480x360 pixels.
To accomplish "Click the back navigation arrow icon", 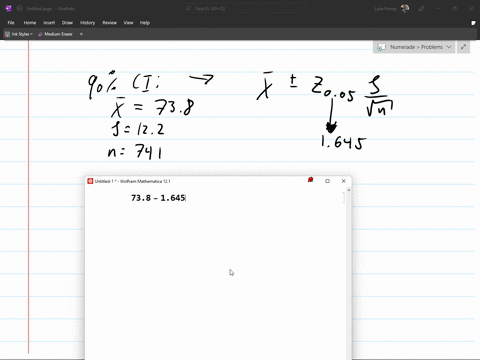I will (x=20, y=8).
